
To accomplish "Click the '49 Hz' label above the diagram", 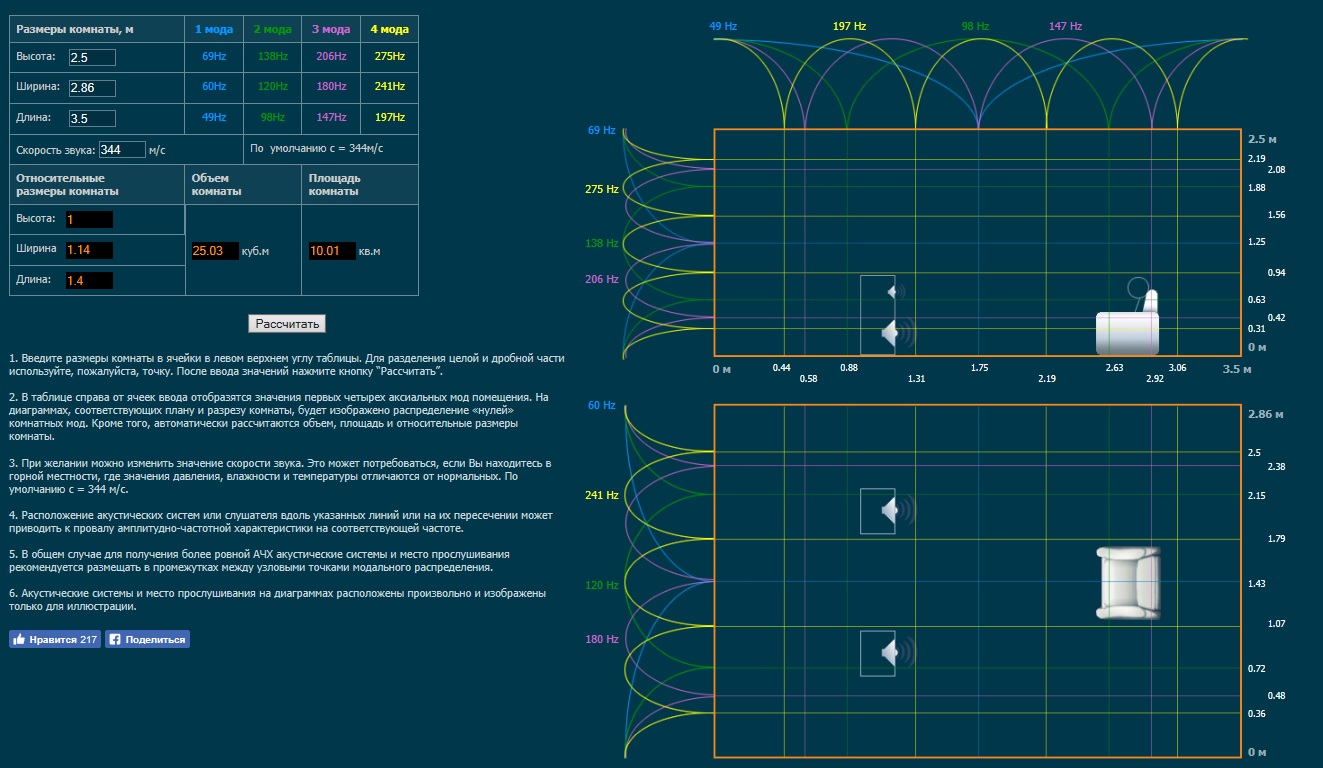I will point(723,26).
